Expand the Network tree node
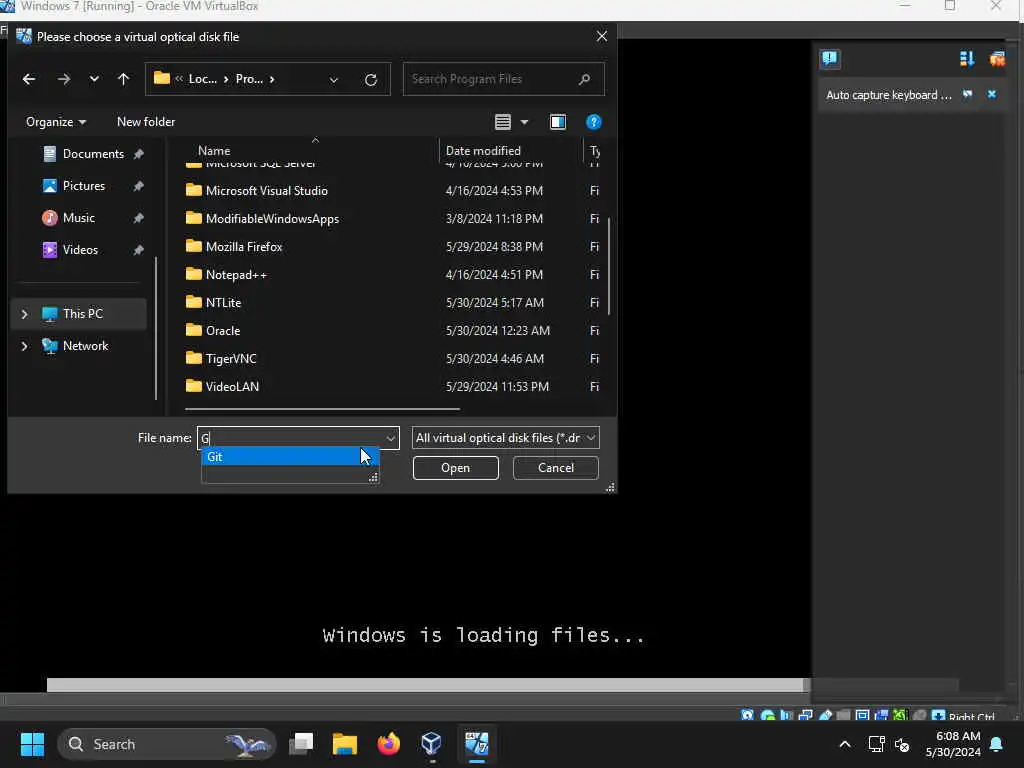 tap(24, 346)
